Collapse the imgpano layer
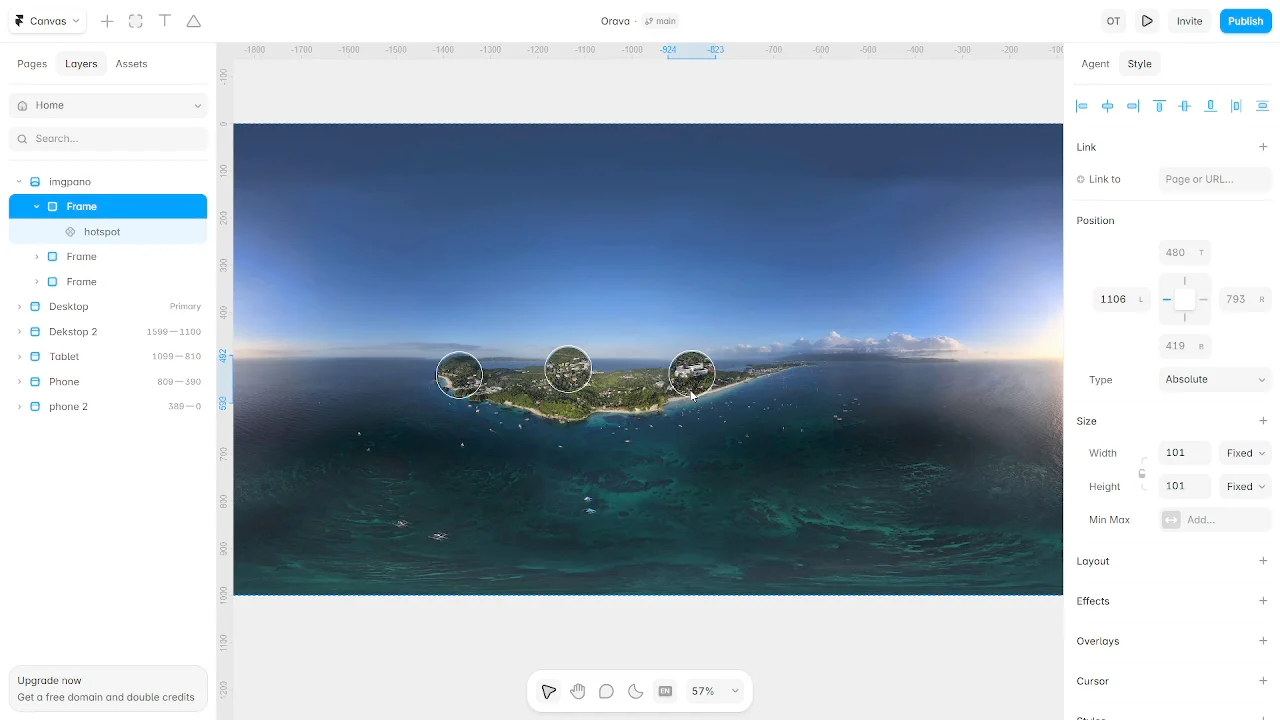 click(19, 182)
